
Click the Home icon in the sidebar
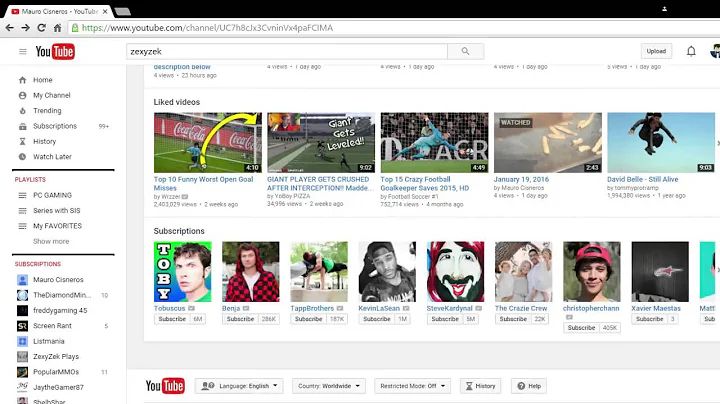tap(22, 80)
